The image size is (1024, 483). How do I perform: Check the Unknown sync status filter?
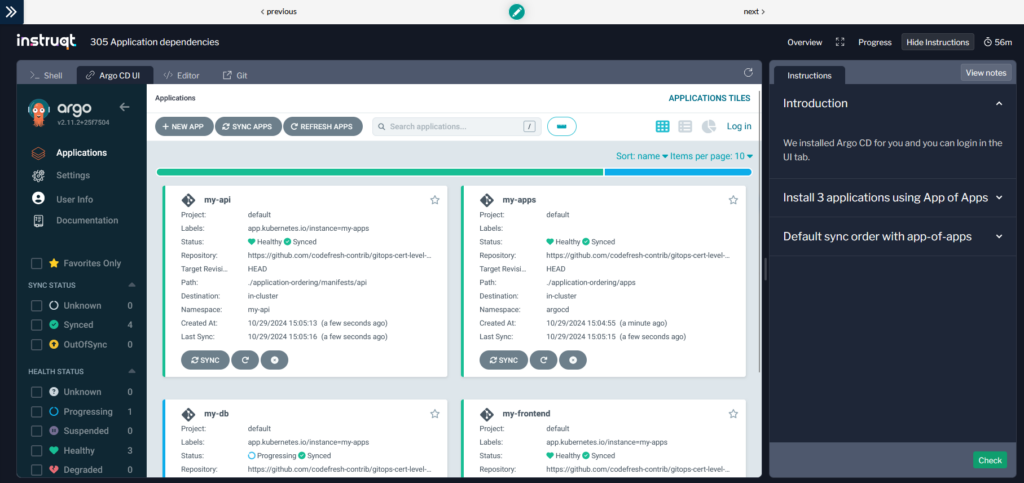click(37, 305)
